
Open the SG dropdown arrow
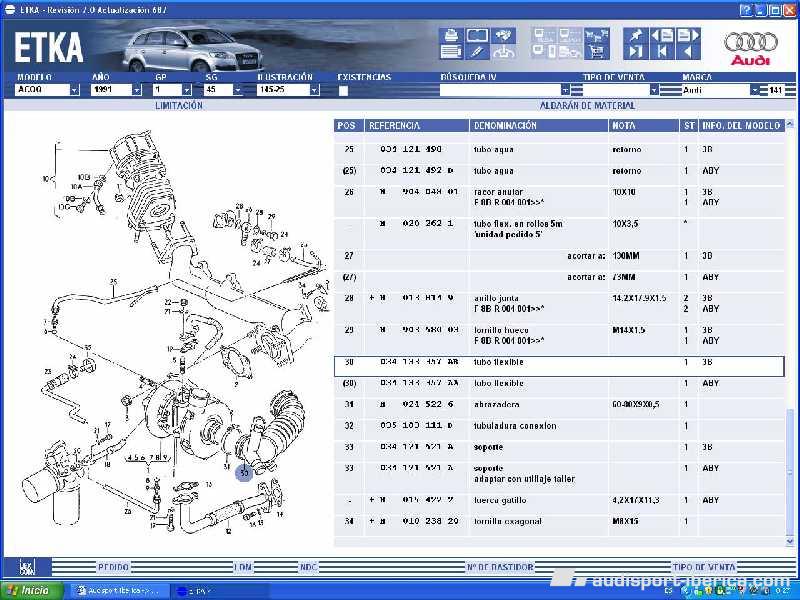pos(237,90)
